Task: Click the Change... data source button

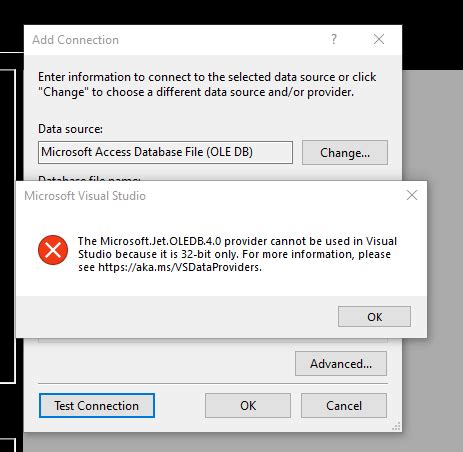Action: [x=345, y=153]
